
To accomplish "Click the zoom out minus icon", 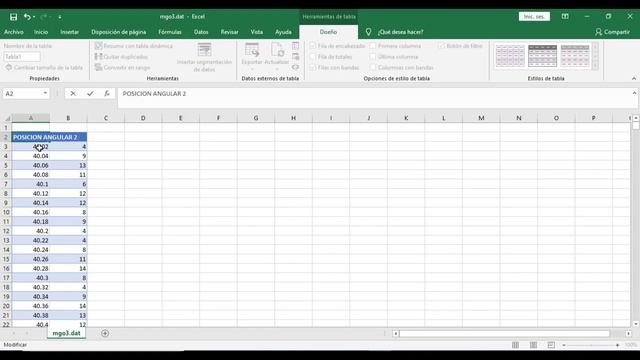I will [x=564, y=345].
